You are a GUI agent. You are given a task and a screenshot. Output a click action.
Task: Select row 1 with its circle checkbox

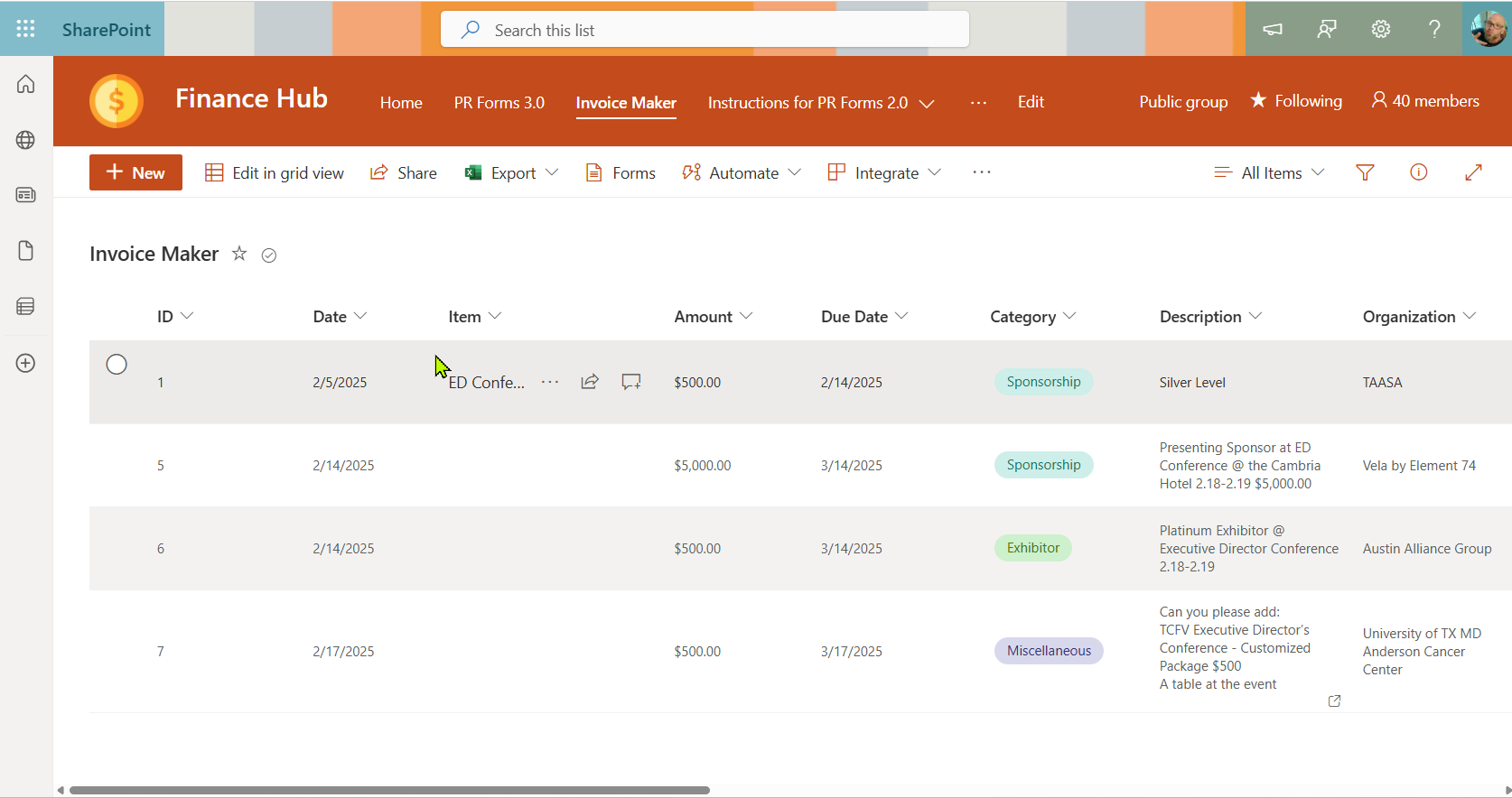coord(117,365)
